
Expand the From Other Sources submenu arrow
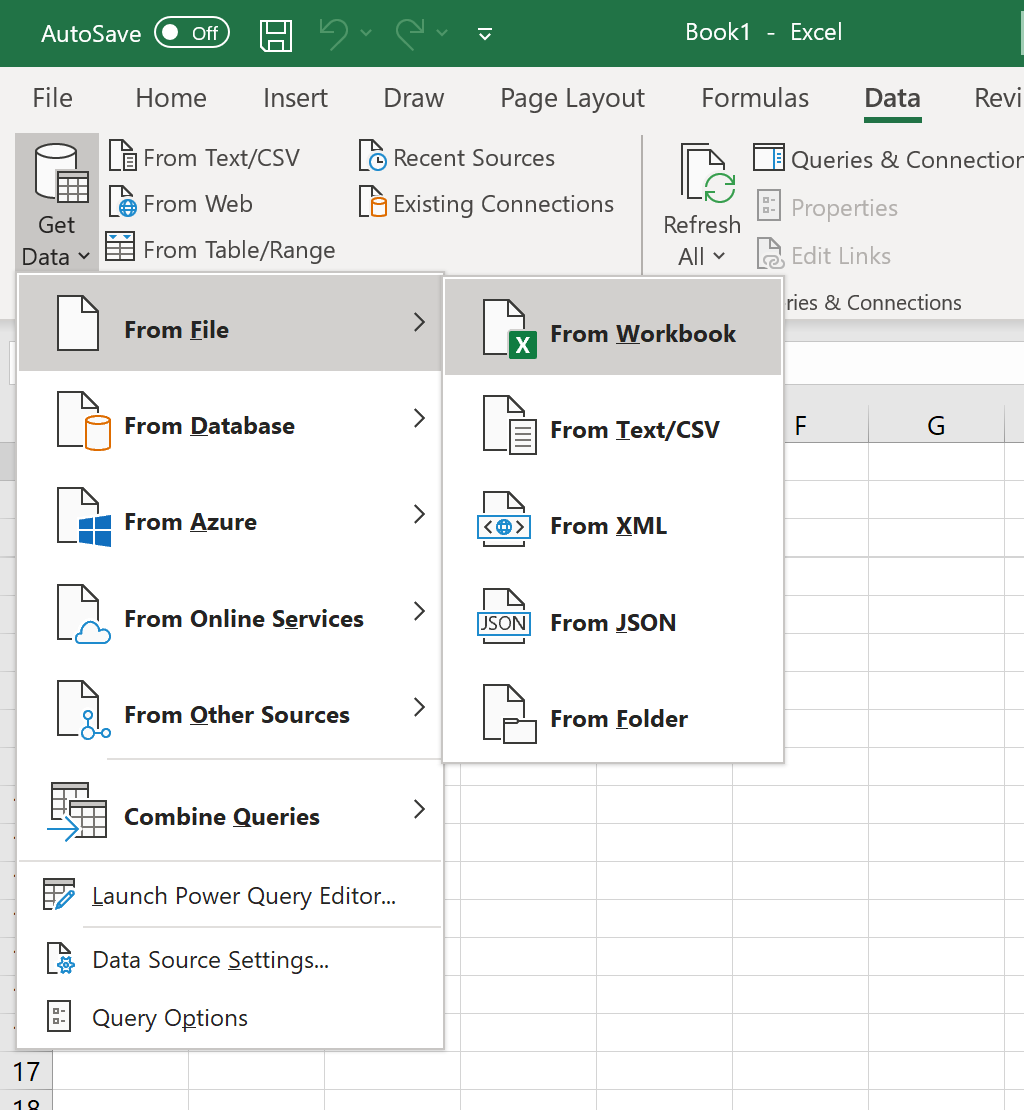pyautogui.click(x=420, y=707)
